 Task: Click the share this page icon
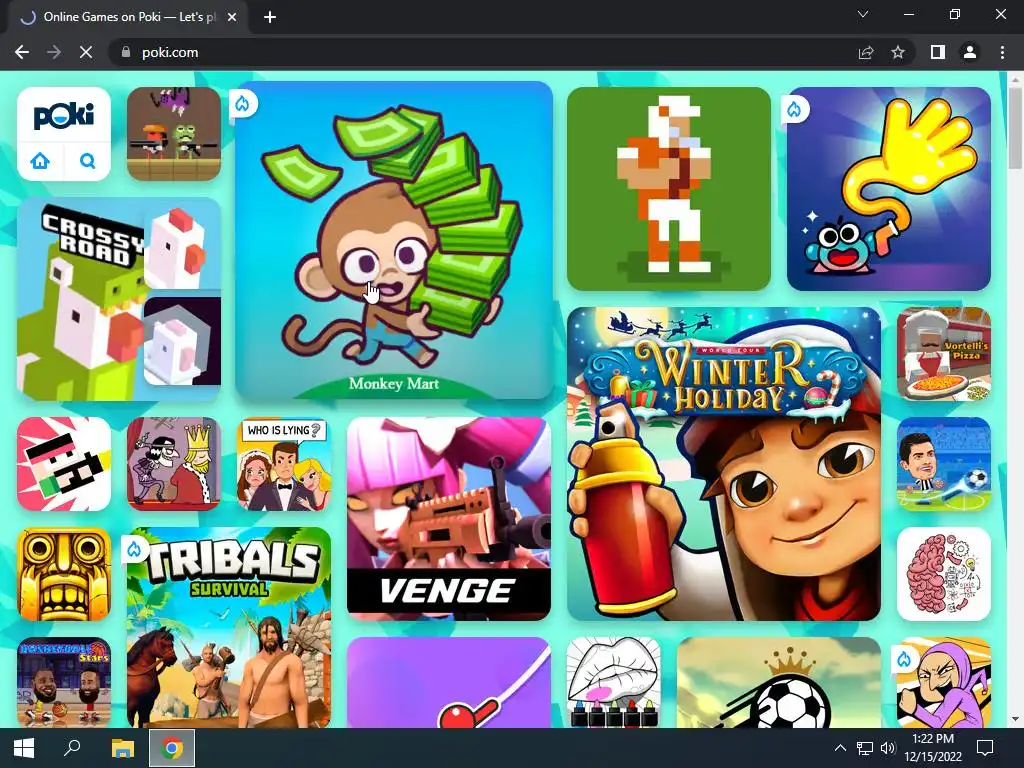[866, 52]
